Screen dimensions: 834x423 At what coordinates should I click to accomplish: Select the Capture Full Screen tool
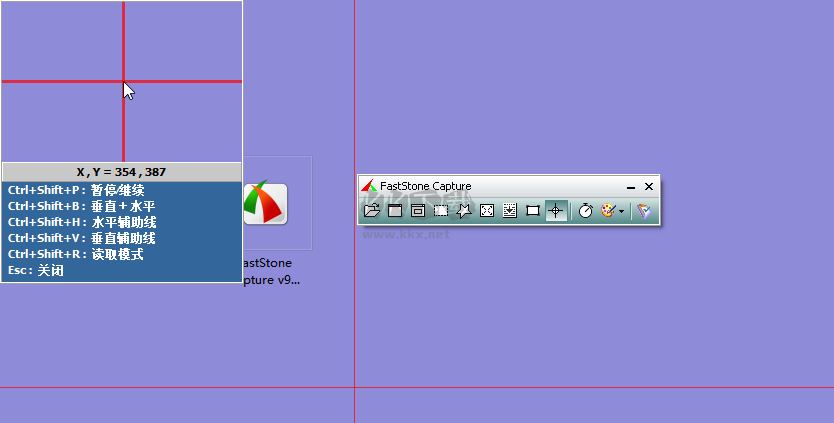tap(487, 211)
